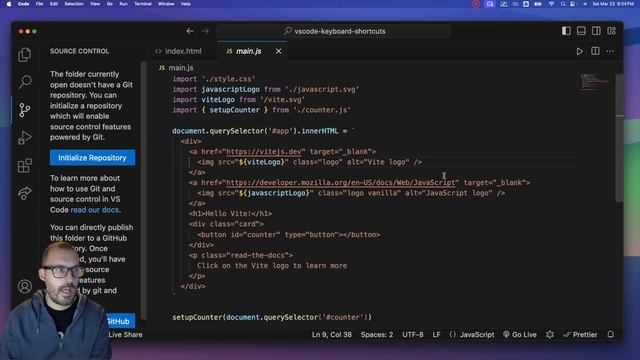
Task: Open the developer.mozilla.org JavaScript link in code
Action: tap(340, 182)
